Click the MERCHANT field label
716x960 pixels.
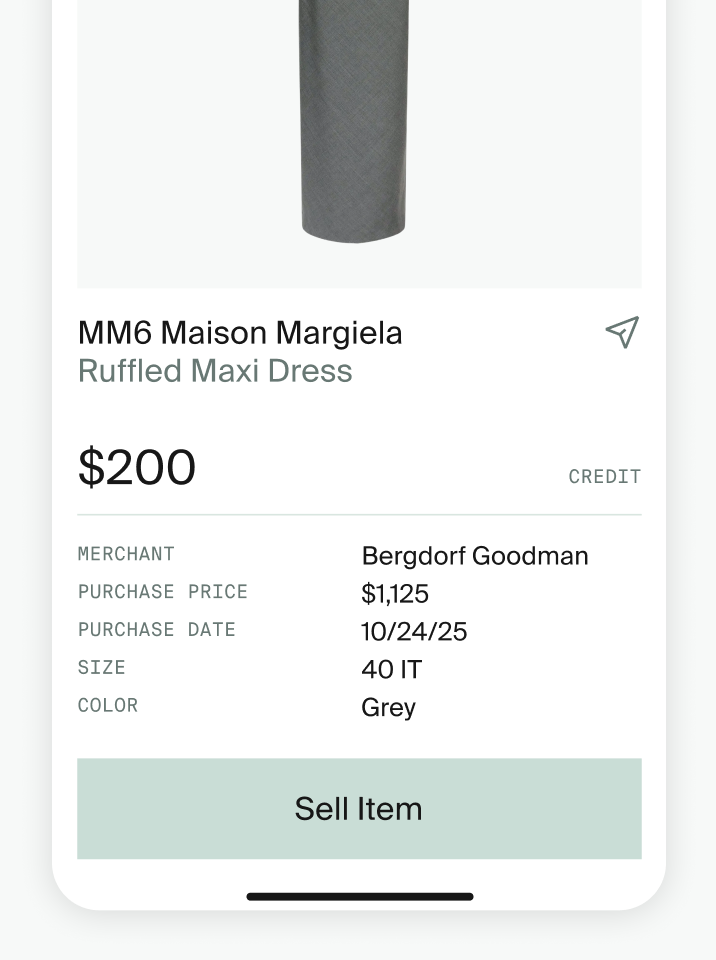pyautogui.click(x=126, y=554)
